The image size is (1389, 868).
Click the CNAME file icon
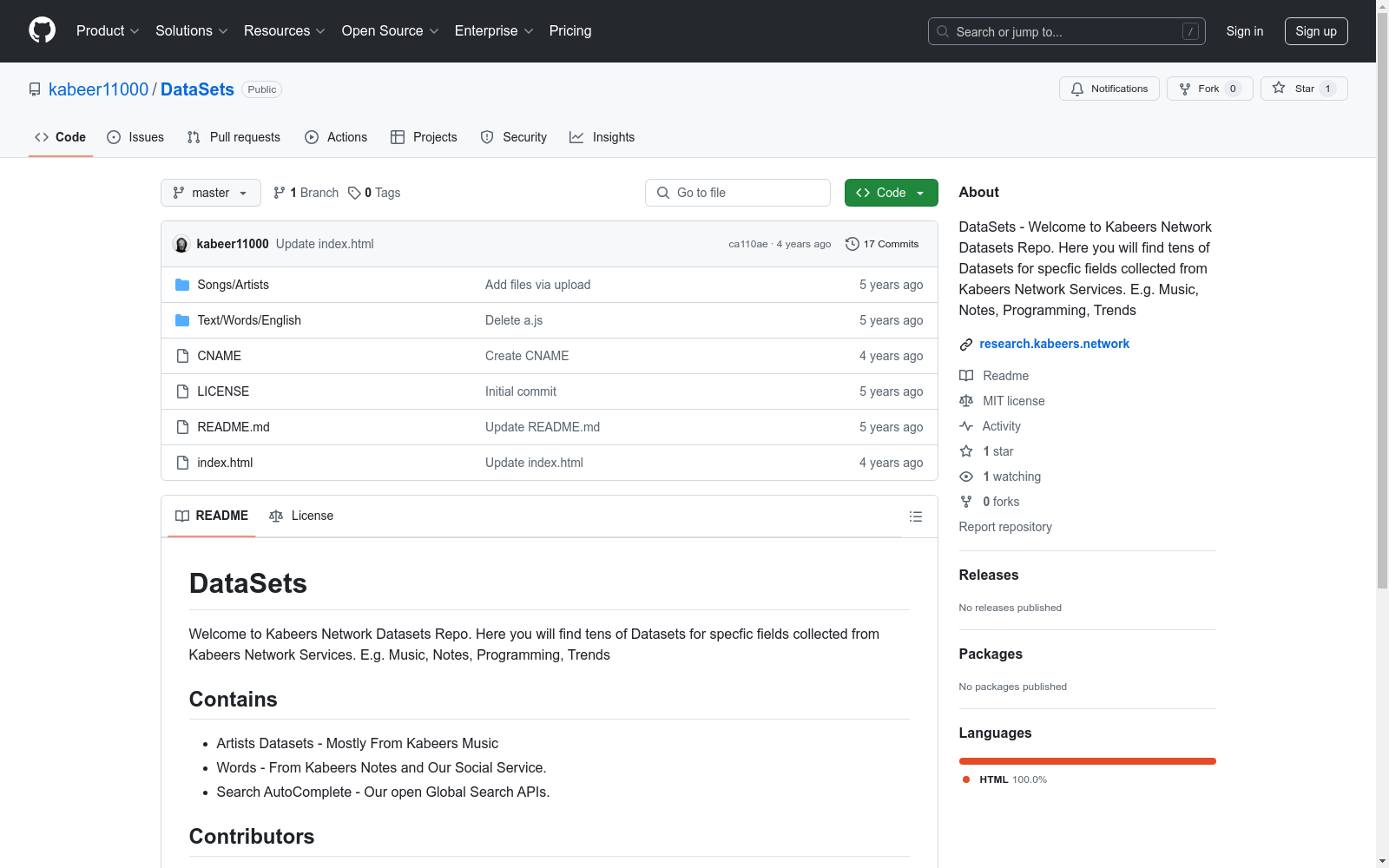tap(182, 356)
